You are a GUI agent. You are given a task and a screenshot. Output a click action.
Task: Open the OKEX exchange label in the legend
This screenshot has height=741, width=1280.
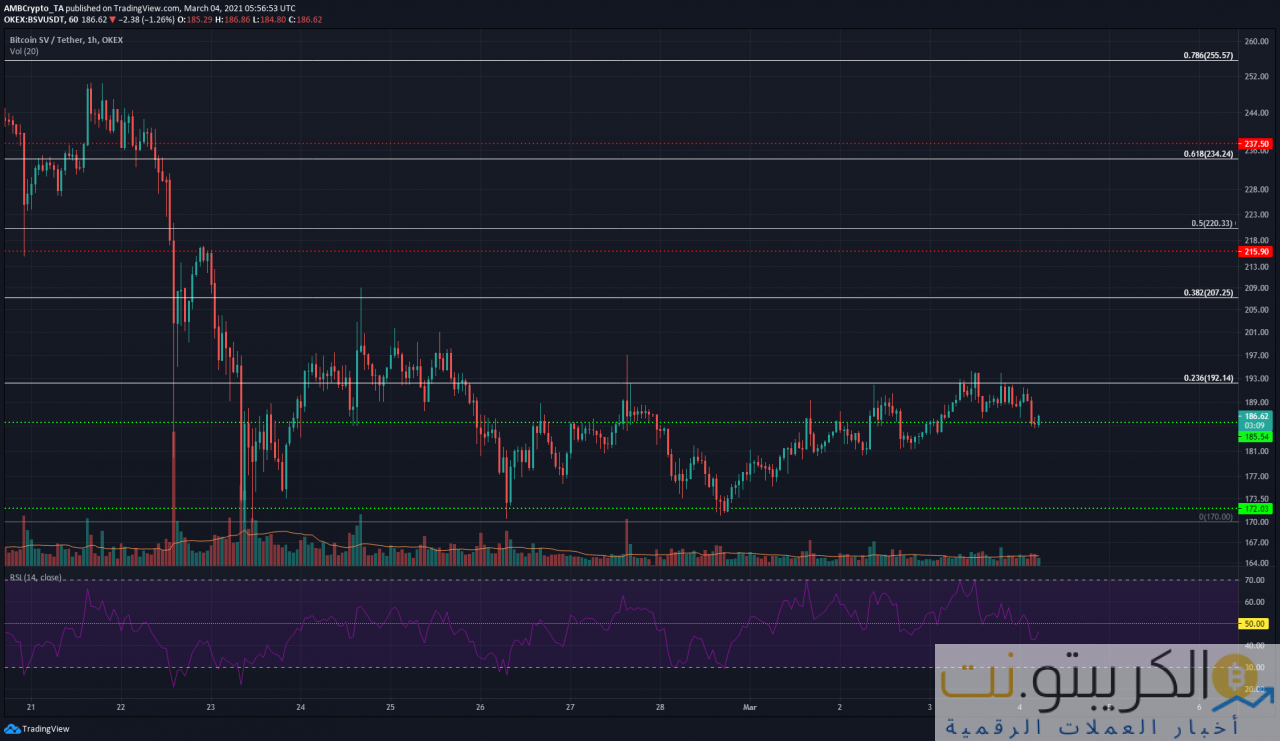click(x=112, y=39)
